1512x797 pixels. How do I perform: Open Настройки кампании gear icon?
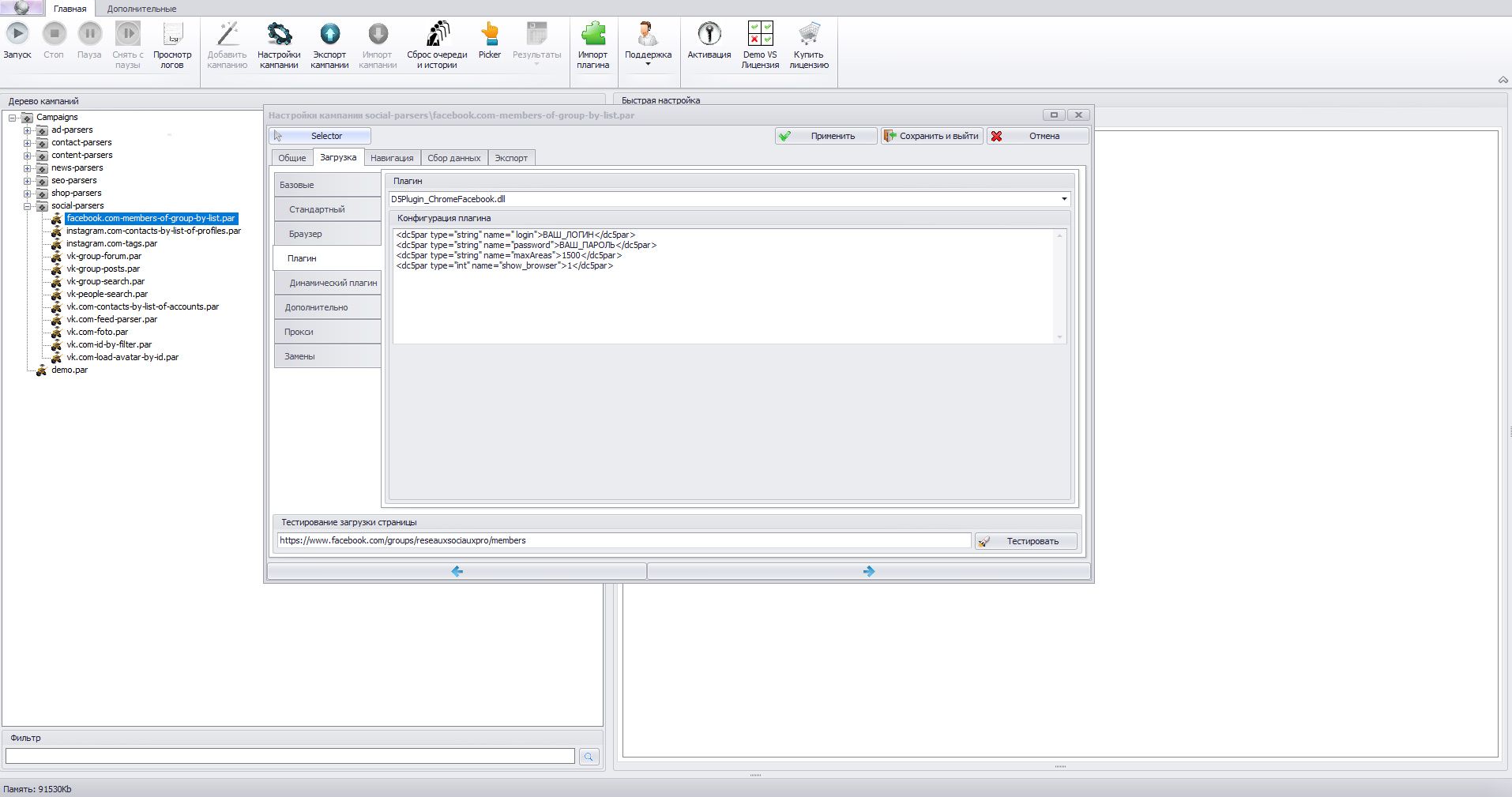[x=279, y=34]
